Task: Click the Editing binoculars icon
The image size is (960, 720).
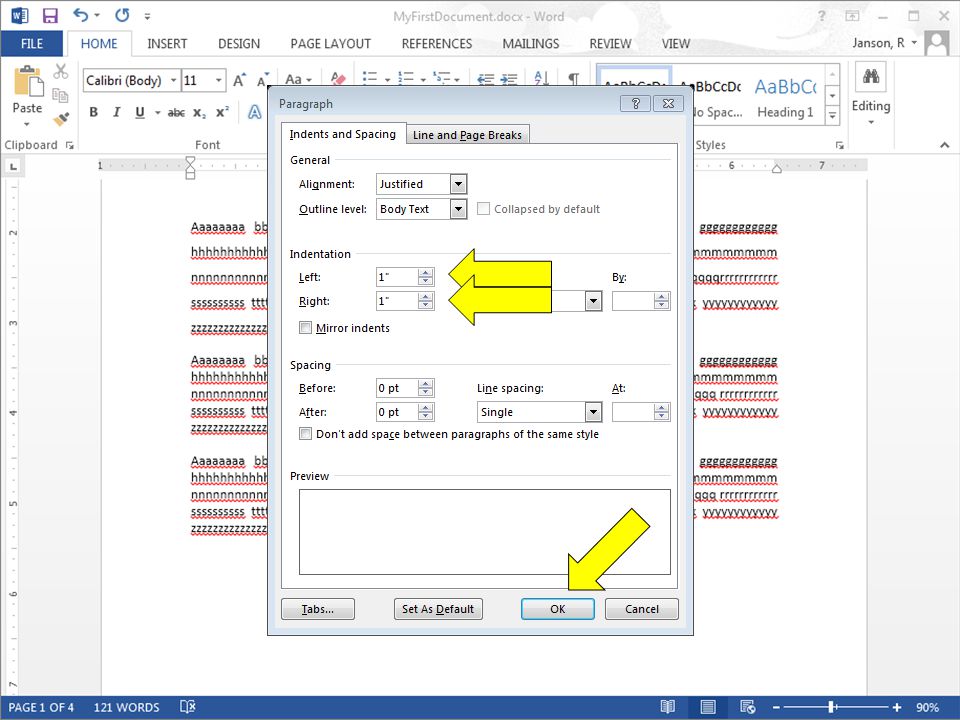Action: 871,77
